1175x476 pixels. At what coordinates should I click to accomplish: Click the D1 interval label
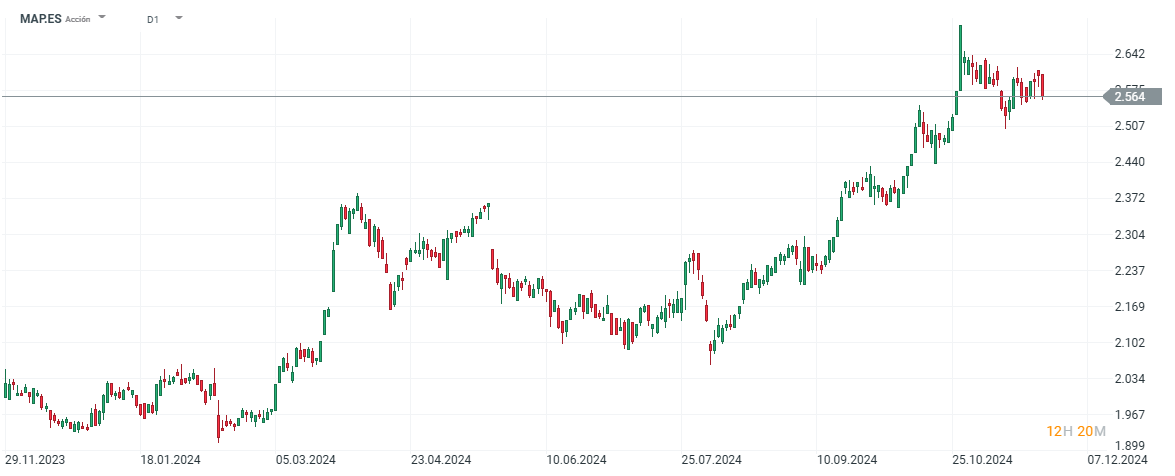coord(152,19)
